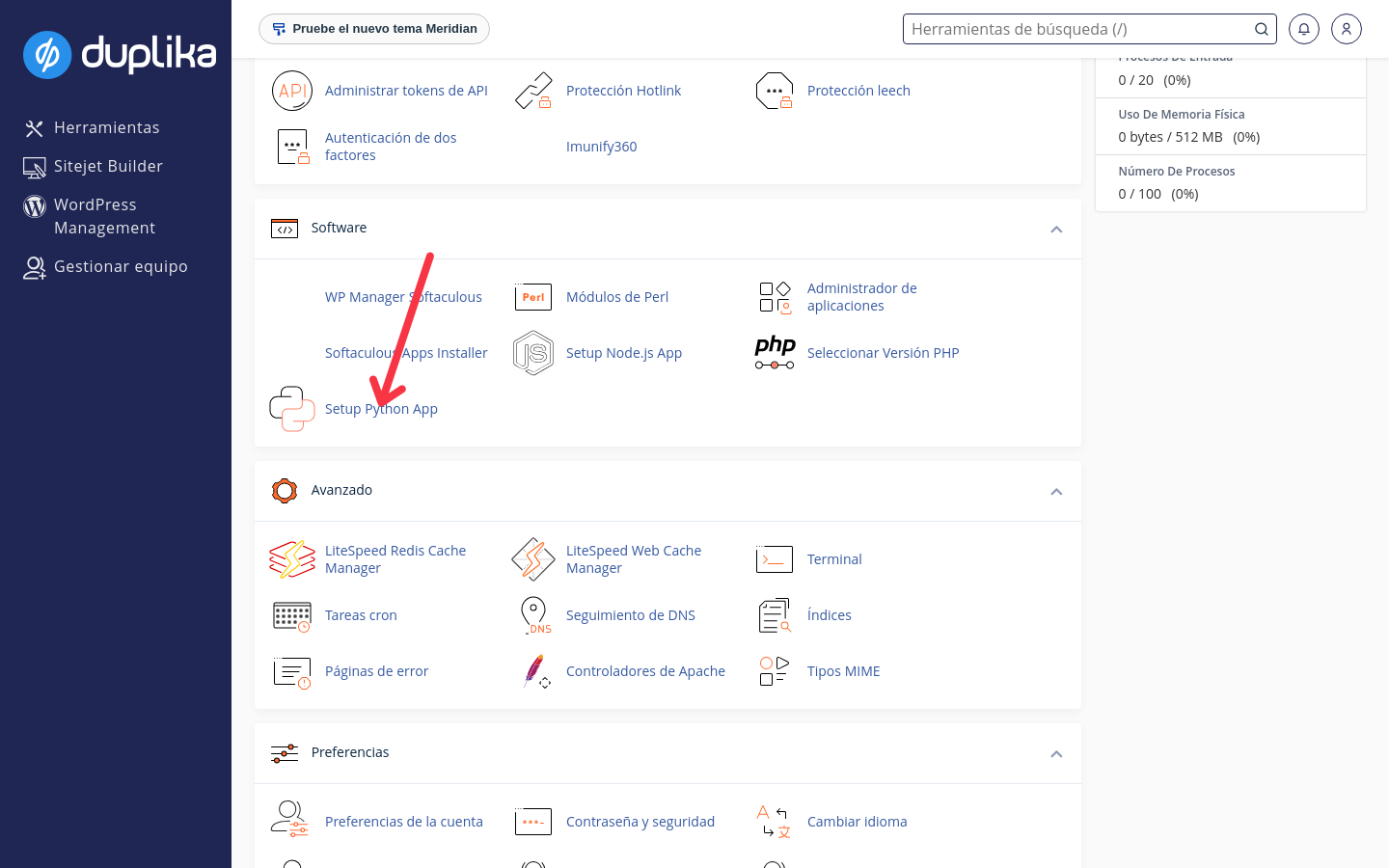
Task: Open the user account menu icon
Action: tap(1347, 29)
